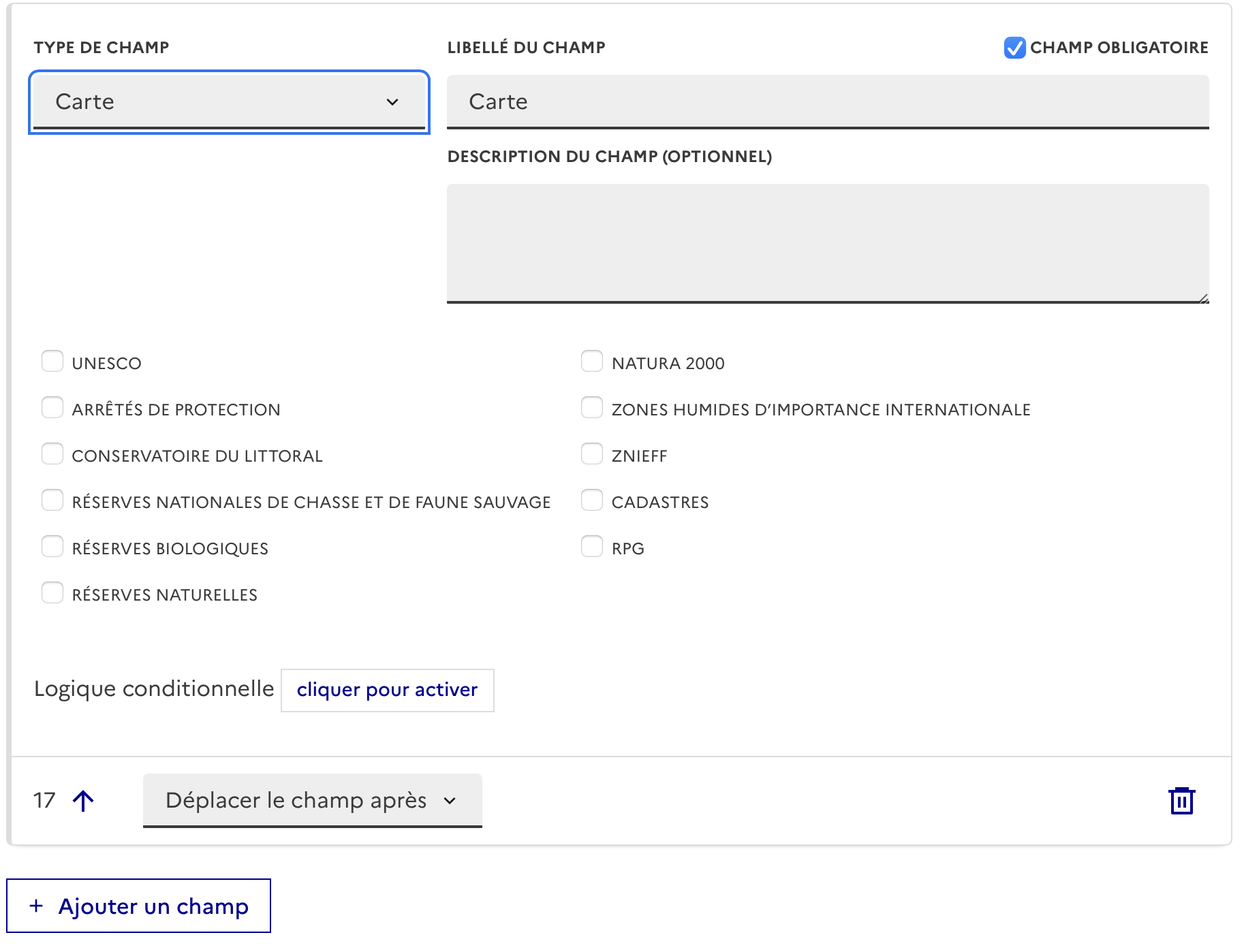This screenshot has width=1244, height=952.
Task: Select the Réserves naturelles checkbox
Action: tap(52, 593)
